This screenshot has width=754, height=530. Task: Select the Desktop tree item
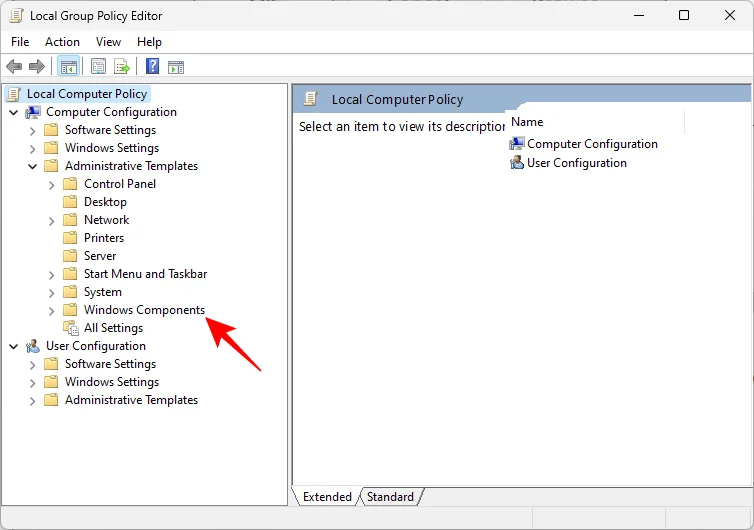pos(105,202)
